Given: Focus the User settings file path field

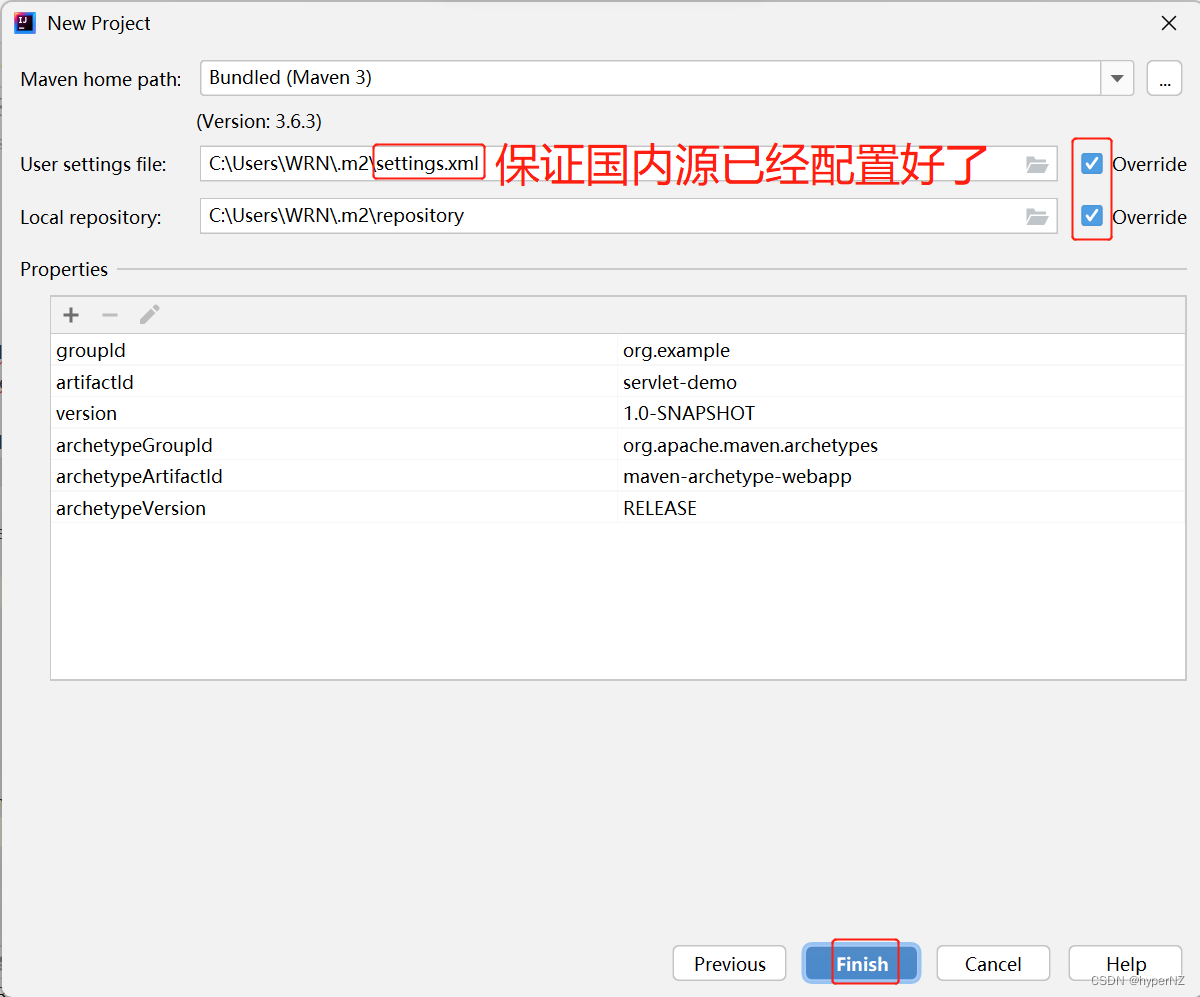Looking at the screenshot, I should coord(628,164).
